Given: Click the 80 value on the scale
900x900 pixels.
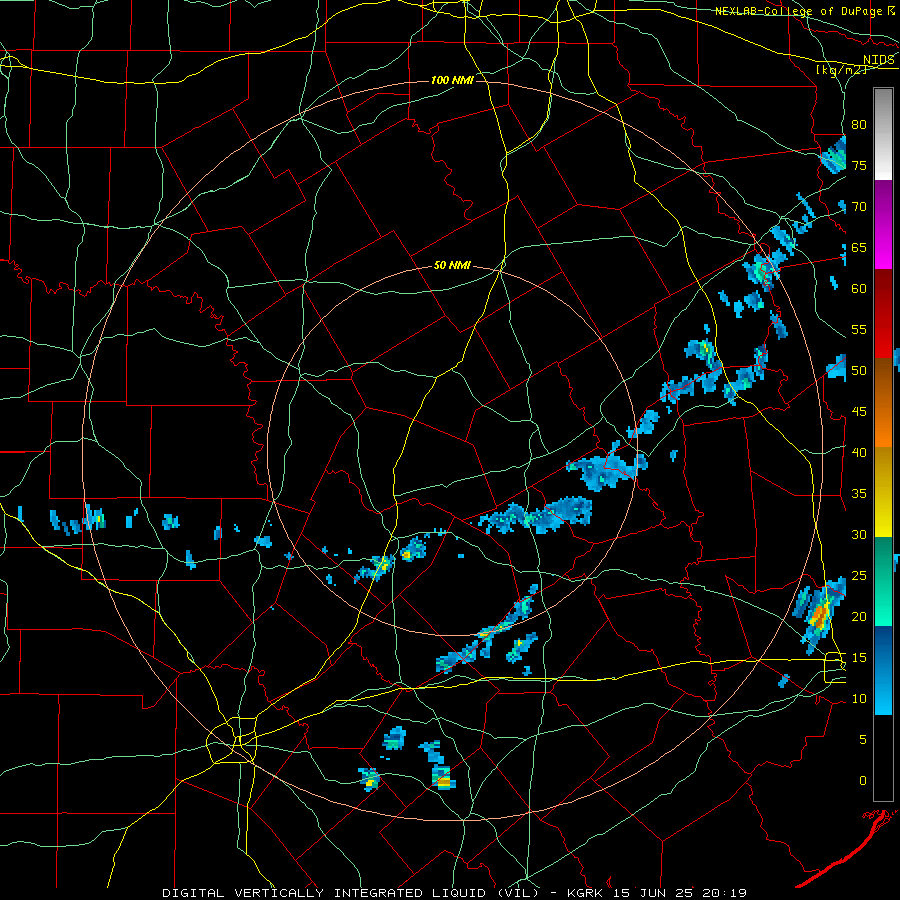Looking at the screenshot, I should click(x=859, y=125).
